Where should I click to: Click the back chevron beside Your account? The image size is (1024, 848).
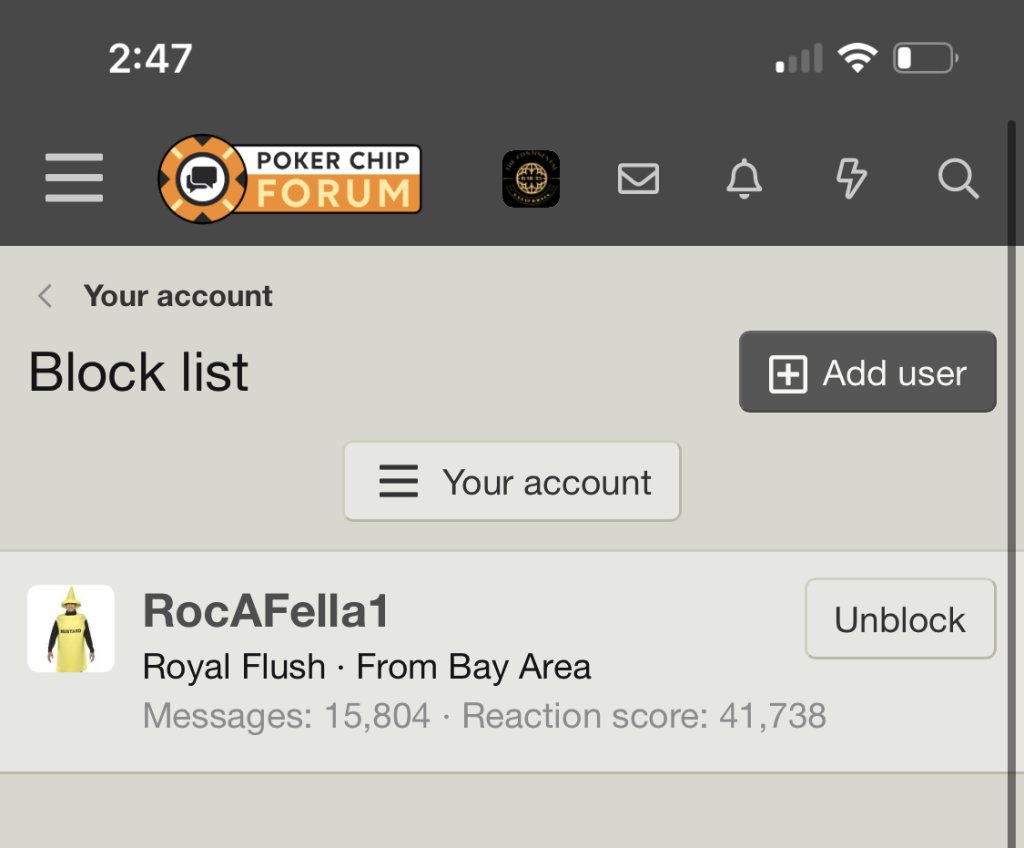click(x=45, y=296)
